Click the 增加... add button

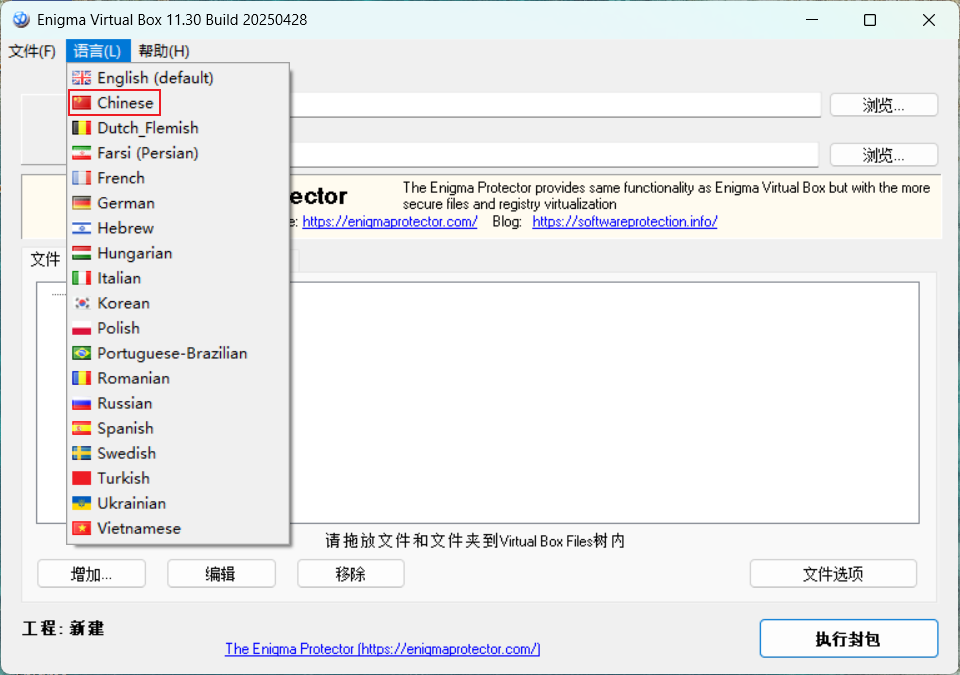[91, 574]
